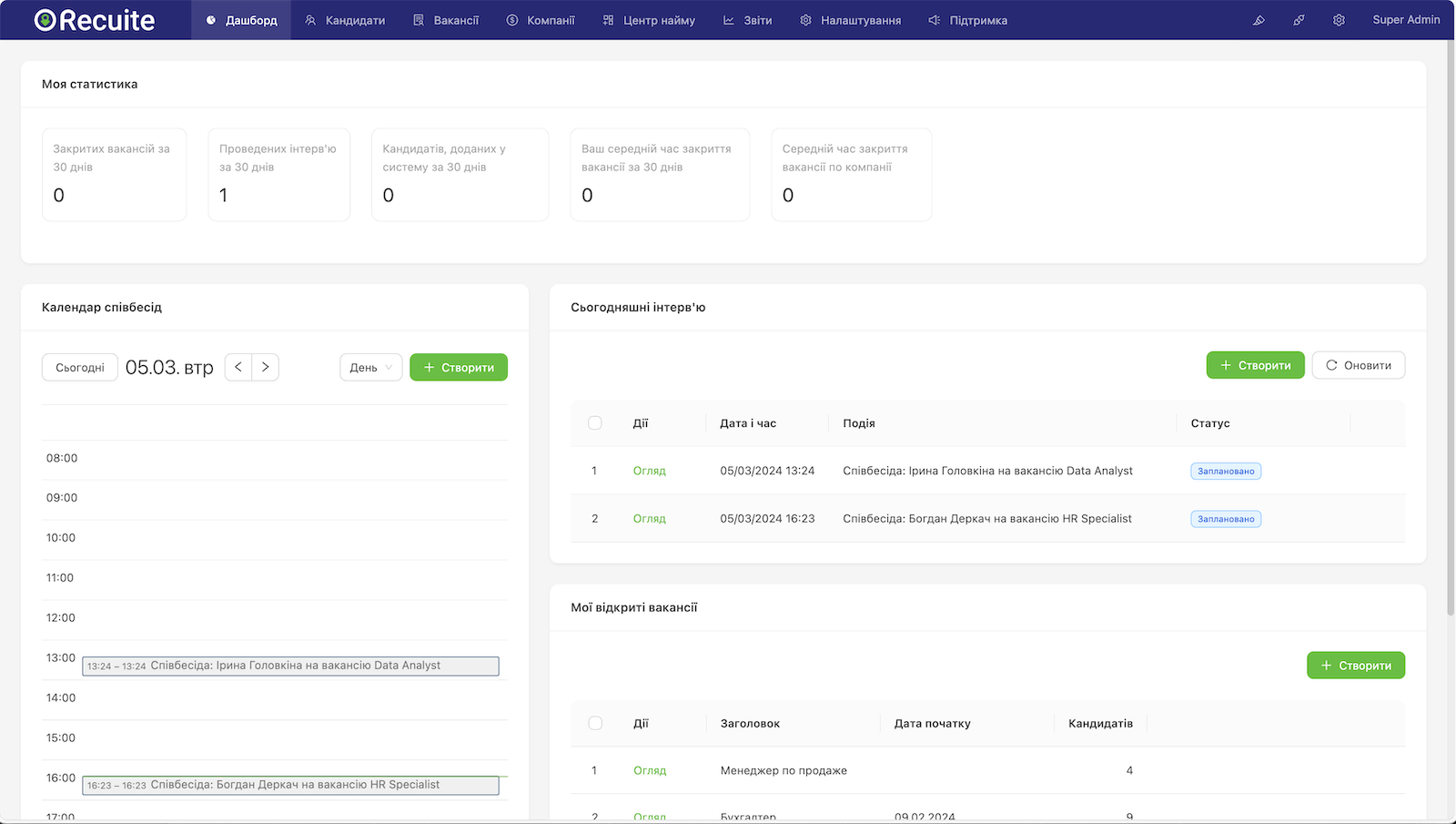Click the 13:24 Data Analyst interview event block
Viewport: 1456px width, 824px height.
[289, 666]
